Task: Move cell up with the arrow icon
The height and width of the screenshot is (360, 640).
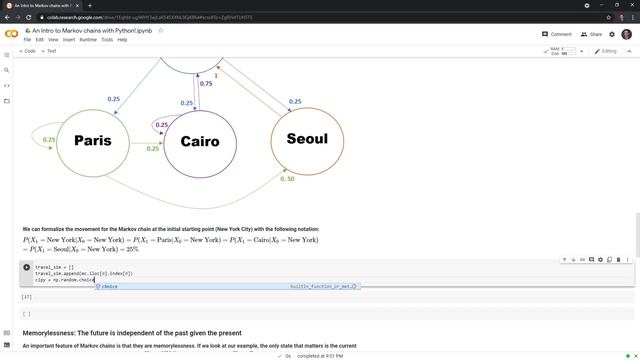Action: click(x=564, y=260)
